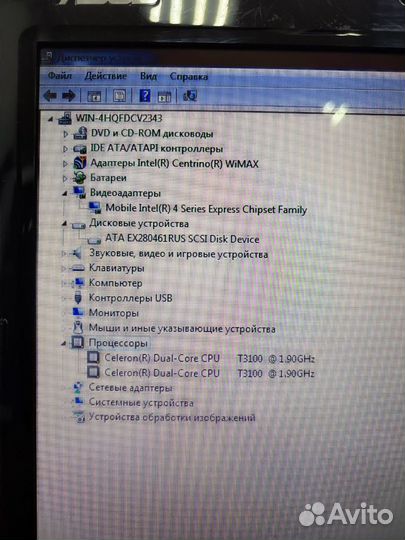Screen dimensions: 405x540
Task: Click the imaging devices category icon
Action: tap(79, 417)
